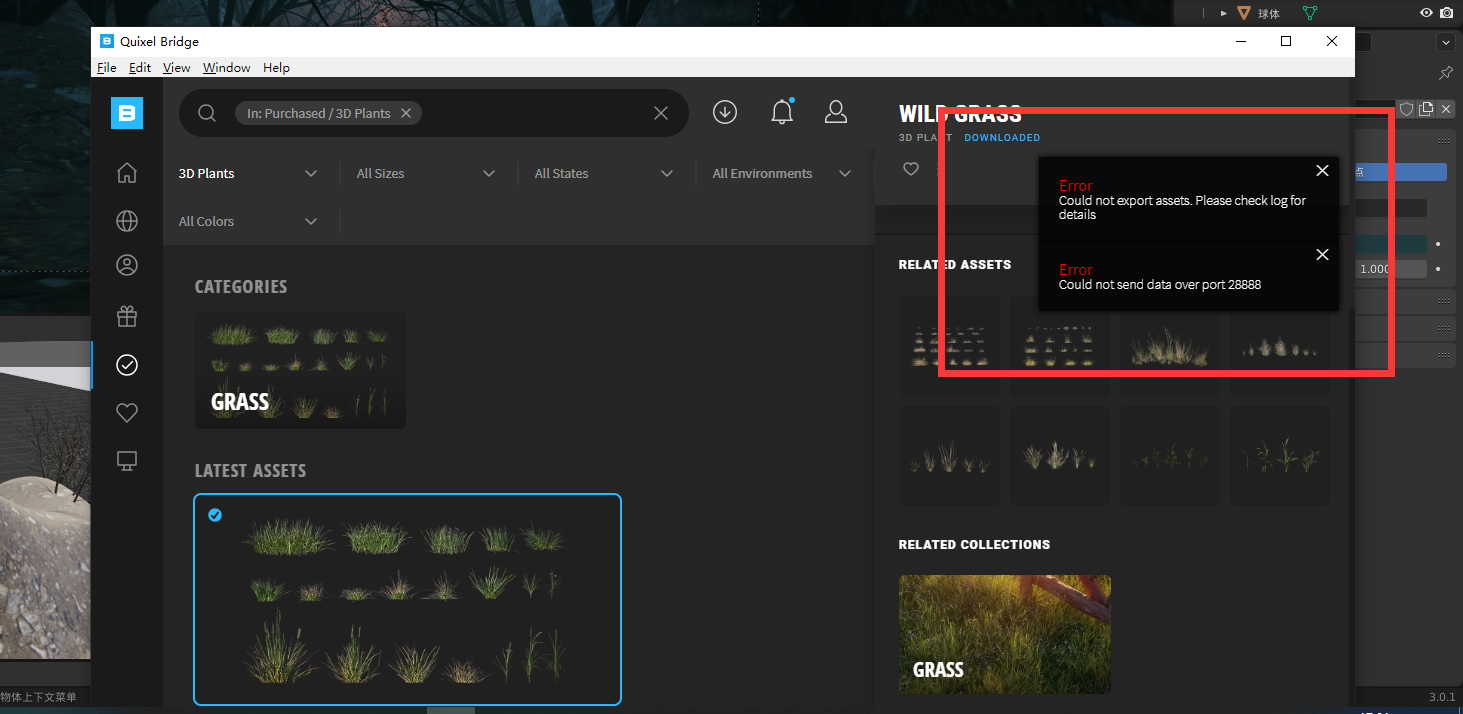Click 物体上下文菜单 in Blender status bar

click(x=38, y=697)
